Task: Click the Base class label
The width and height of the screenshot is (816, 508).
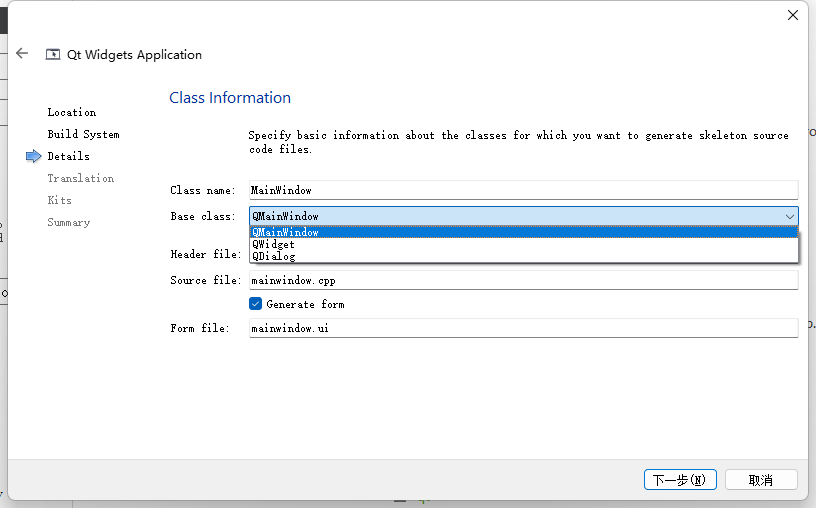Action: [203, 217]
